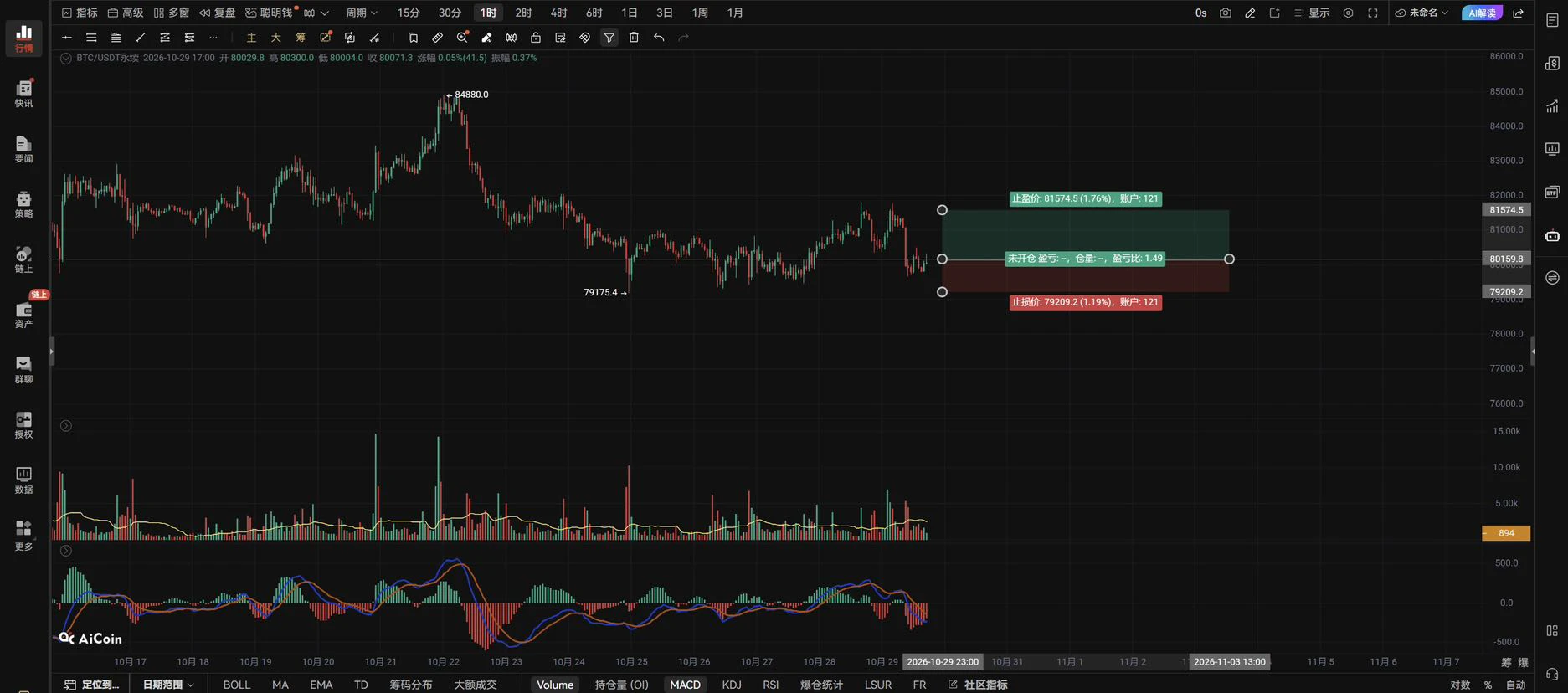Open the 快讯 news flash section
Screen dimensions: 1568x693
click(x=23, y=94)
